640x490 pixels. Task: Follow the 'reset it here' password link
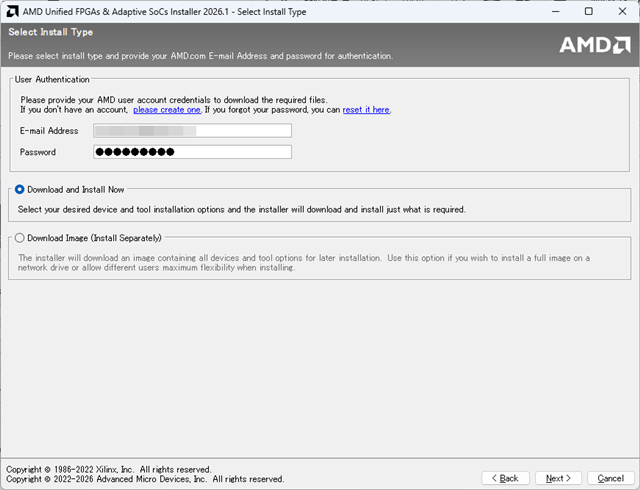pyautogui.click(x=366, y=110)
